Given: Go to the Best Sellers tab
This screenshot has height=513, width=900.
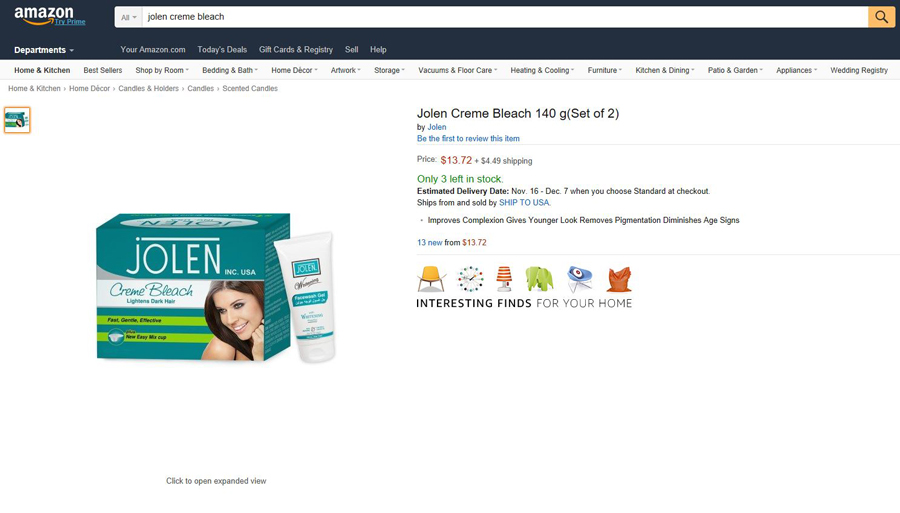Looking at the screenshot, I should 103,70.
